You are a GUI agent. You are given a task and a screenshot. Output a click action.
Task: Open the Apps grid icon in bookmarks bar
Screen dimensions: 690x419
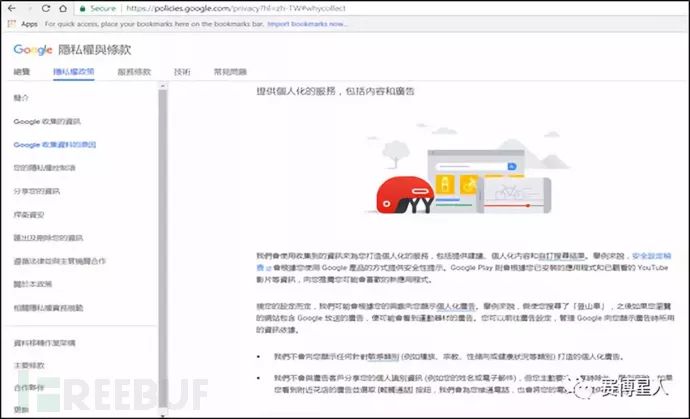12,21
